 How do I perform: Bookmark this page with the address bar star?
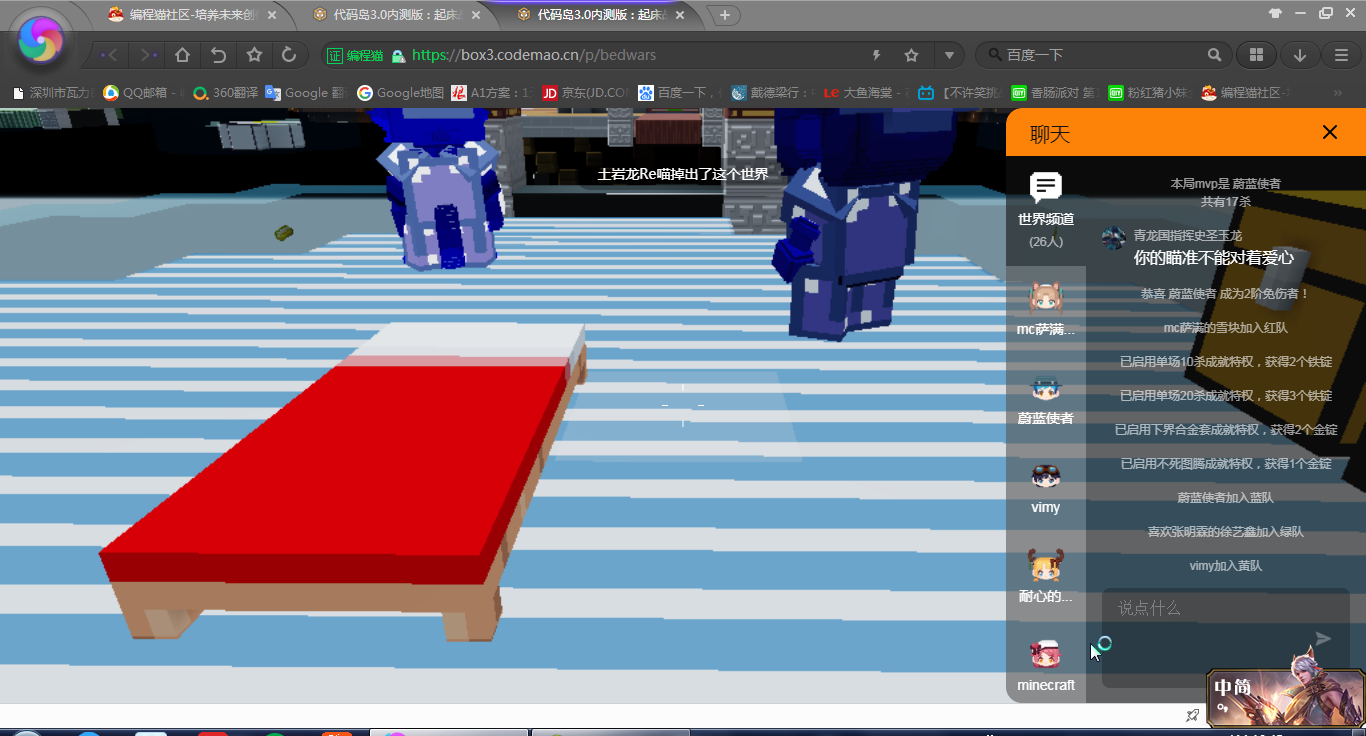click(911, 55)
